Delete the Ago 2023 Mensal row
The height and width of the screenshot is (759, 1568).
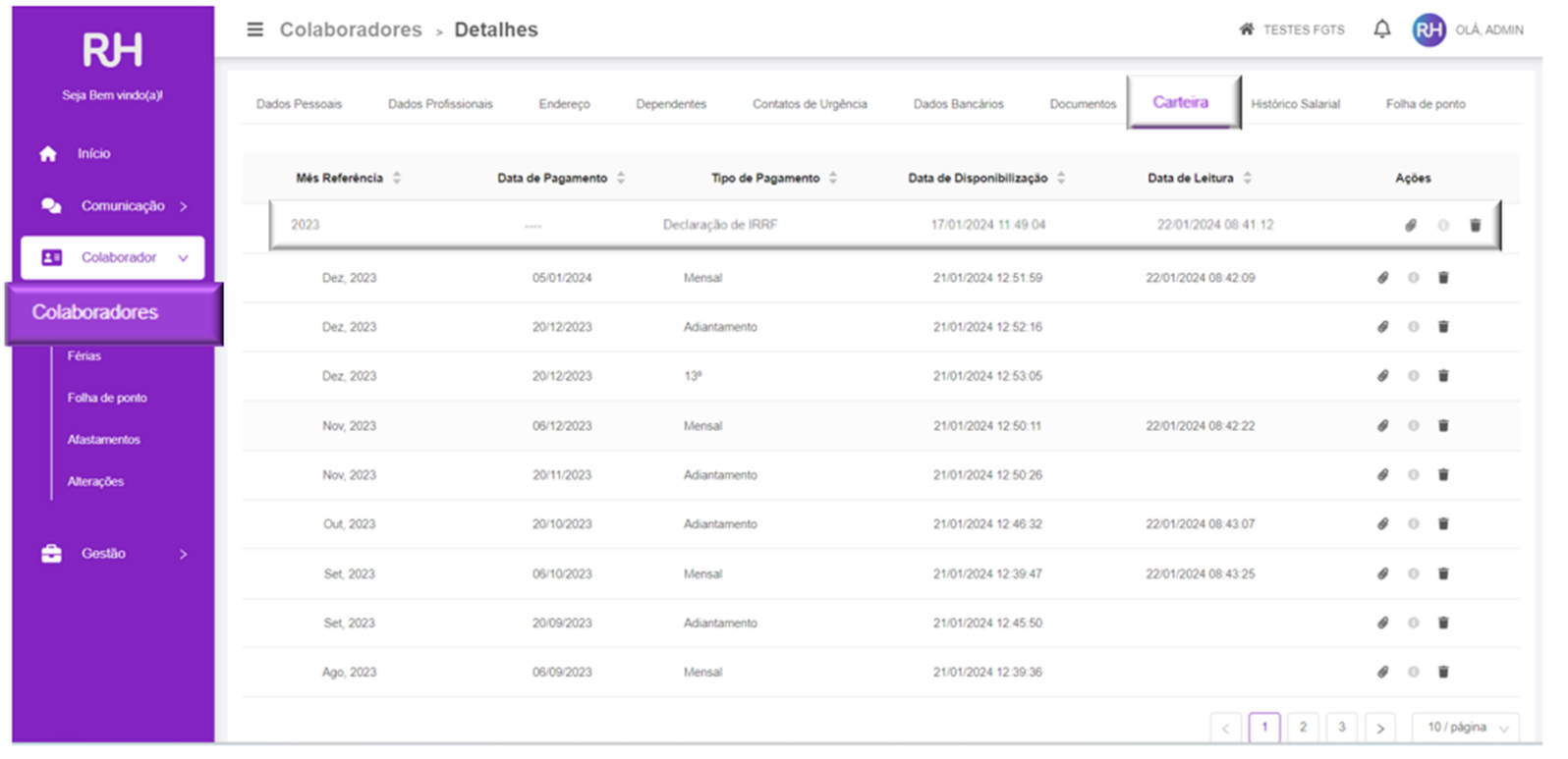tap(1443, 673)
